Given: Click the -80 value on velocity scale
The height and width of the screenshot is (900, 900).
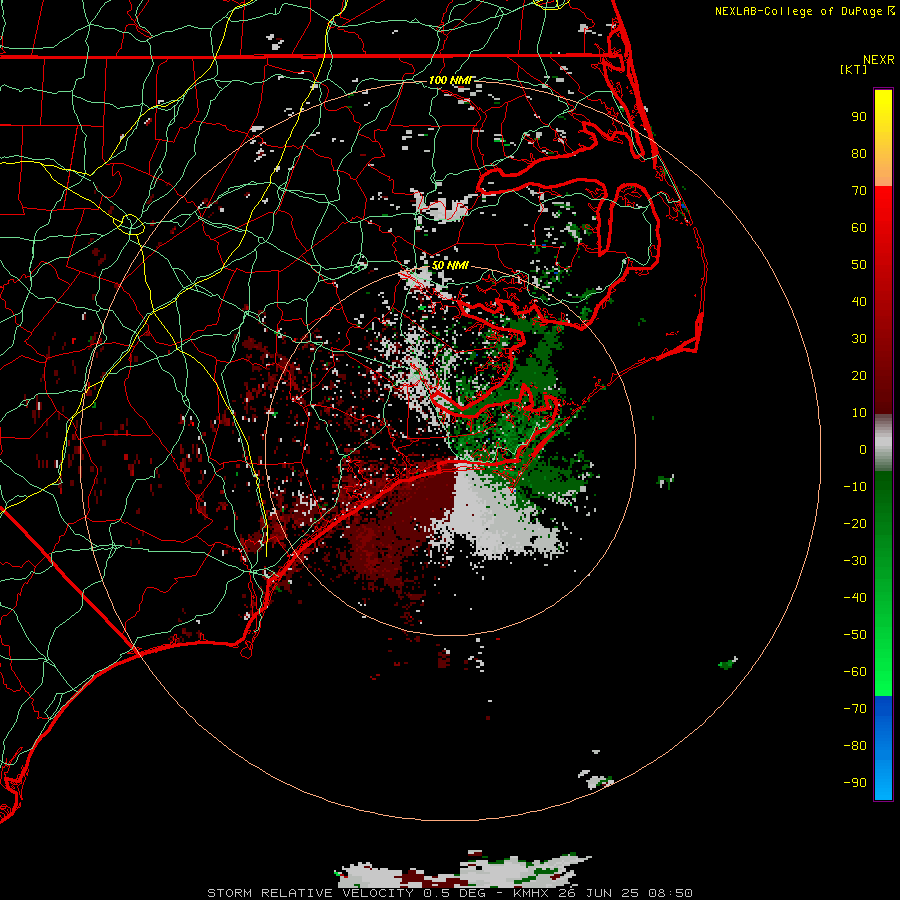Looking at the screenshot, I should point(855,746).
